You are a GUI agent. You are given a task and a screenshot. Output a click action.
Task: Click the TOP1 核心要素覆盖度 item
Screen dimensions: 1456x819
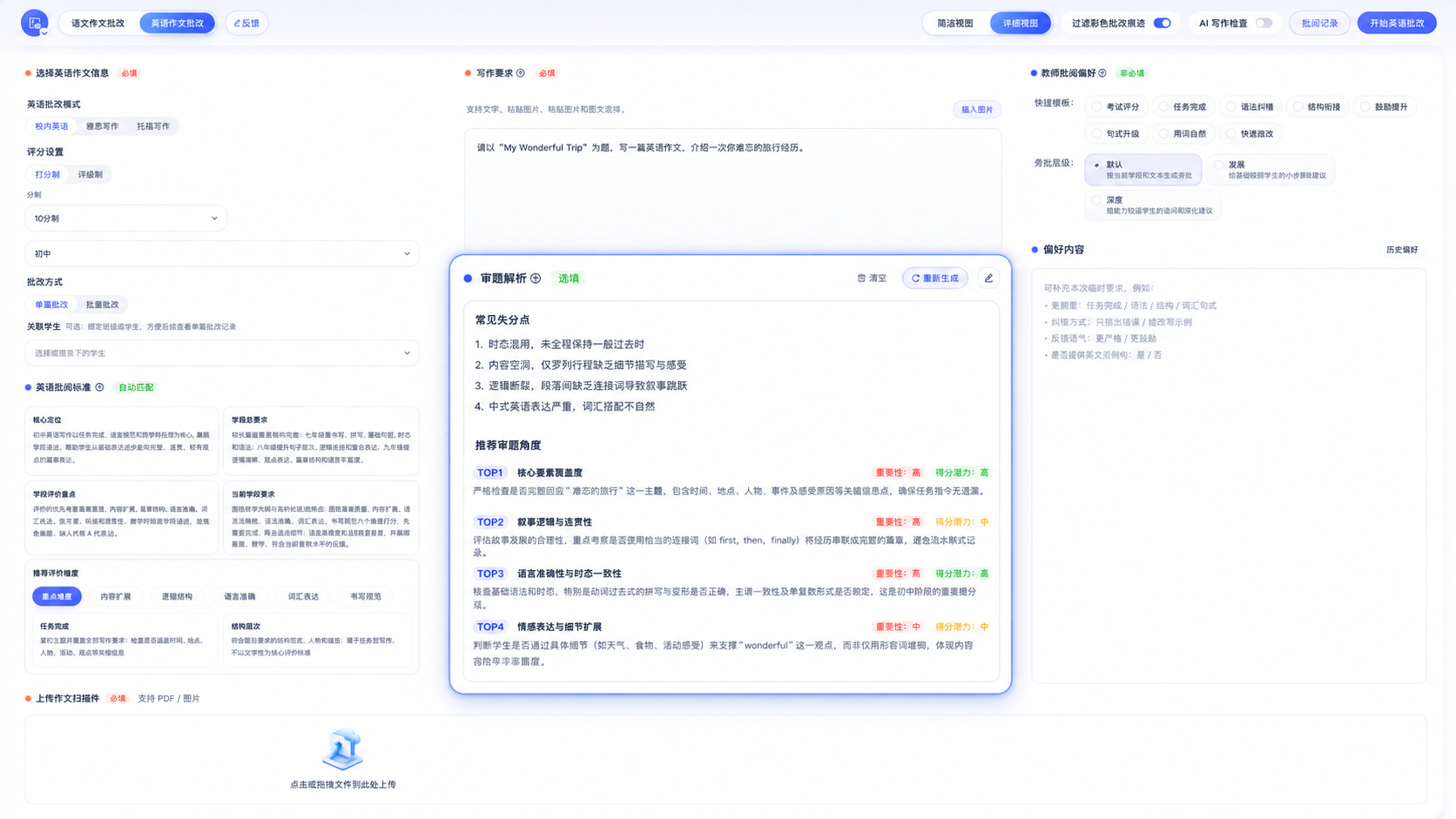tap(731, 481)
